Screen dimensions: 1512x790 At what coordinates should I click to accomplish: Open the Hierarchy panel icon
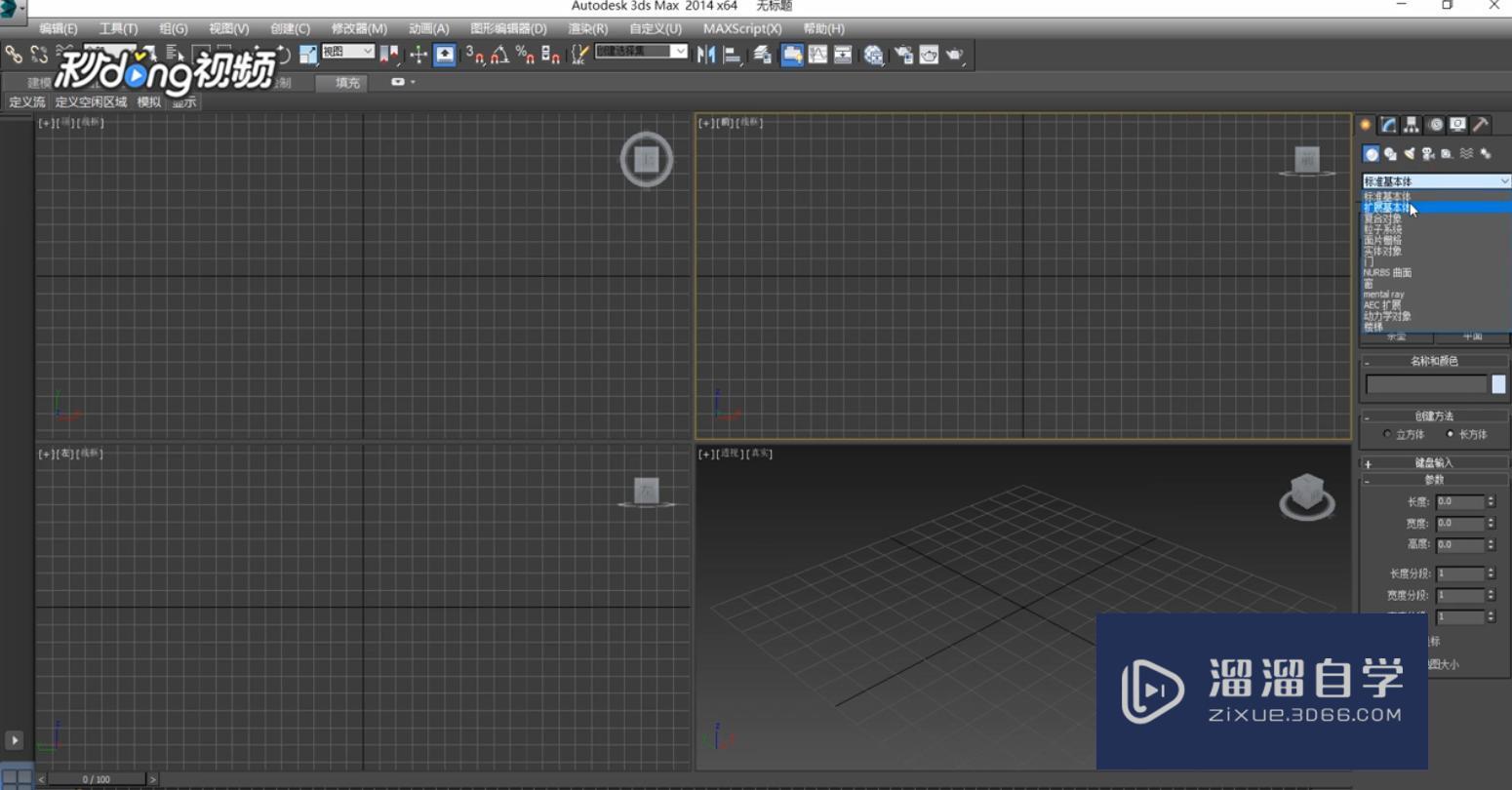coord(1410,125)
